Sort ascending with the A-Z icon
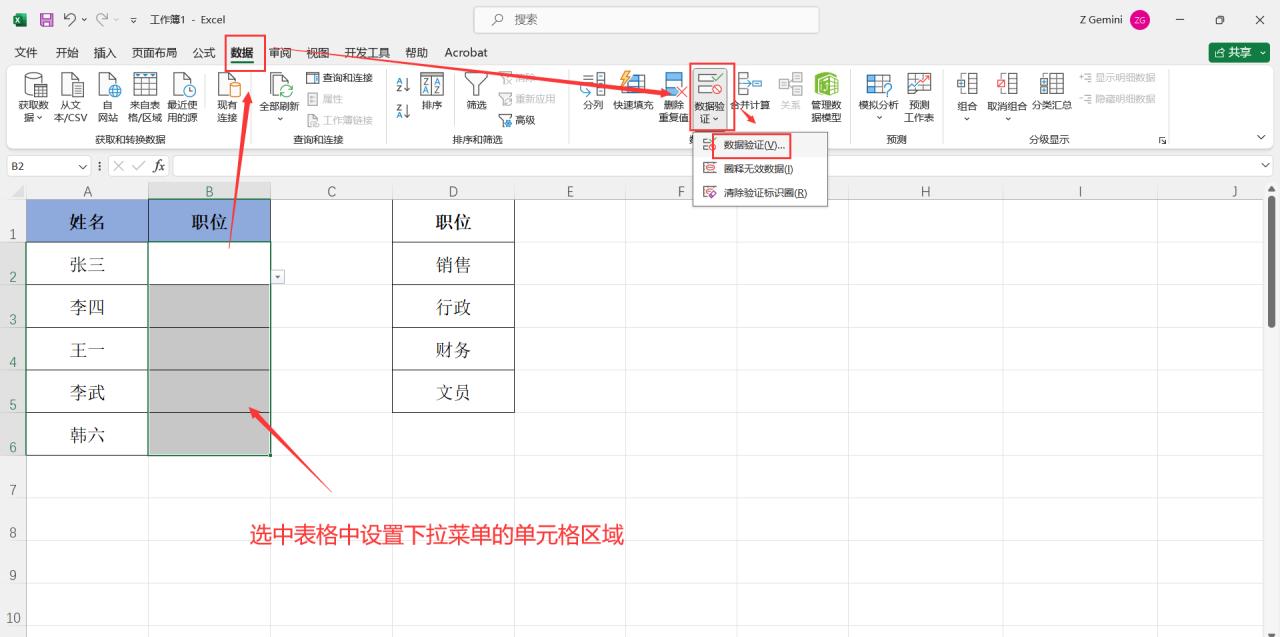This screenshot has height=637, width=1280. pyautogui.click(x=403, y=86)
